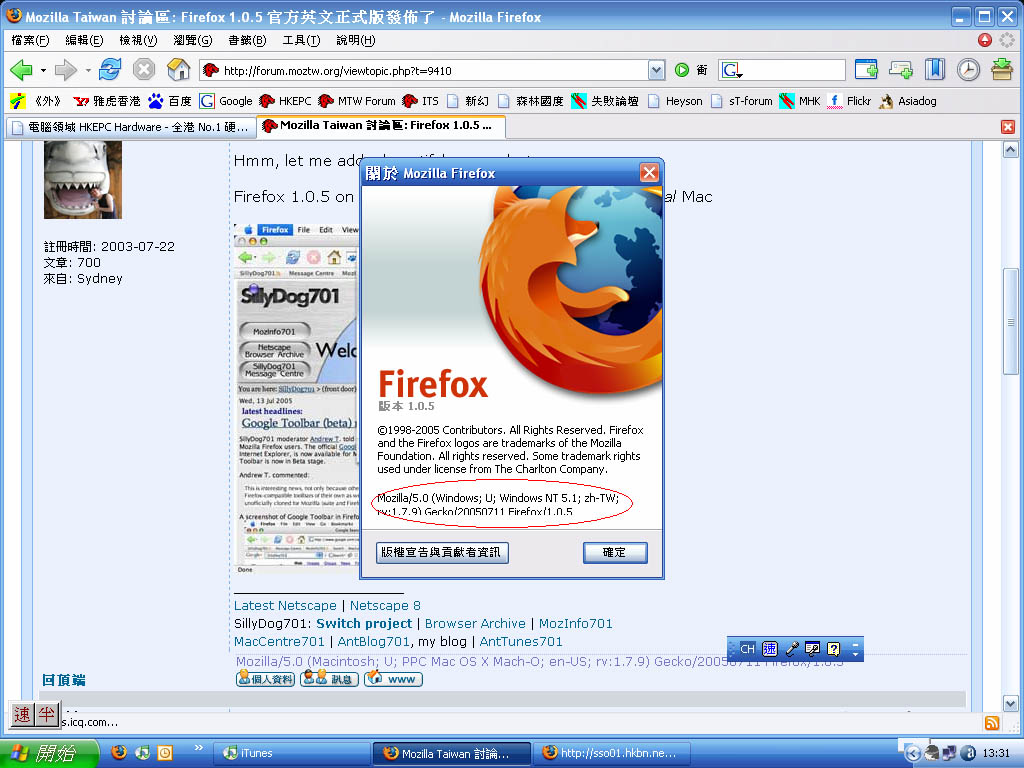Screen dimensions: 1024x768
Task: Switch to iTunes in the taskbar
Action: [291, 753]
